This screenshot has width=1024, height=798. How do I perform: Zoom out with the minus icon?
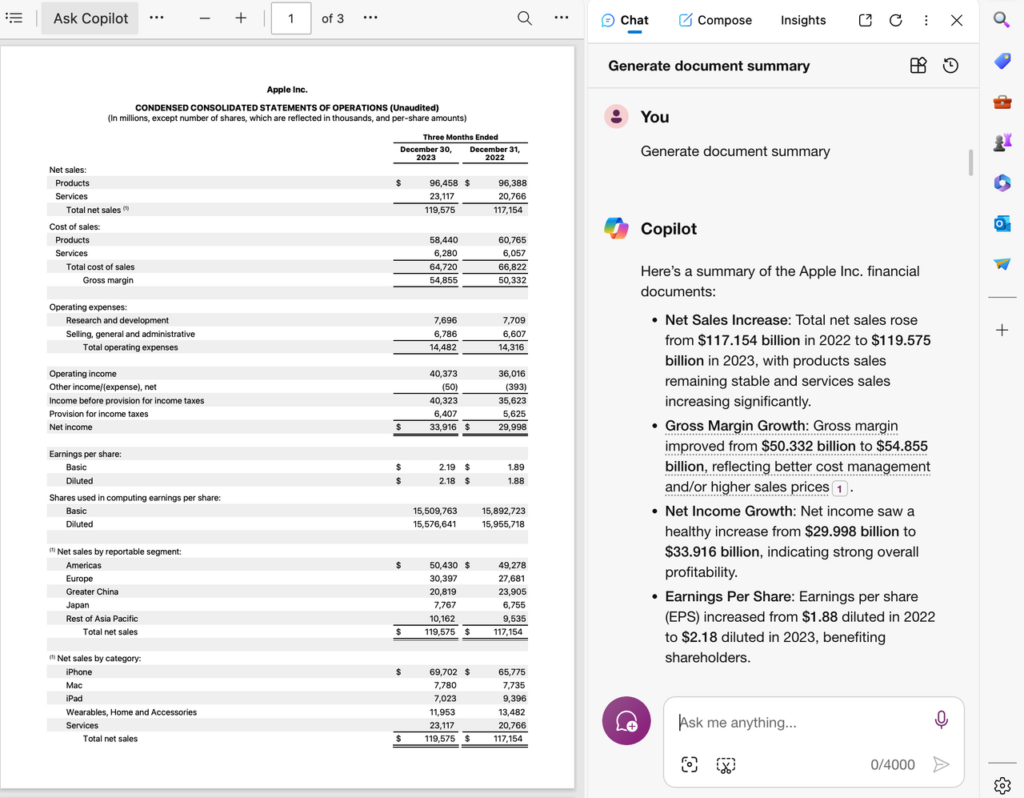[205, 18]
